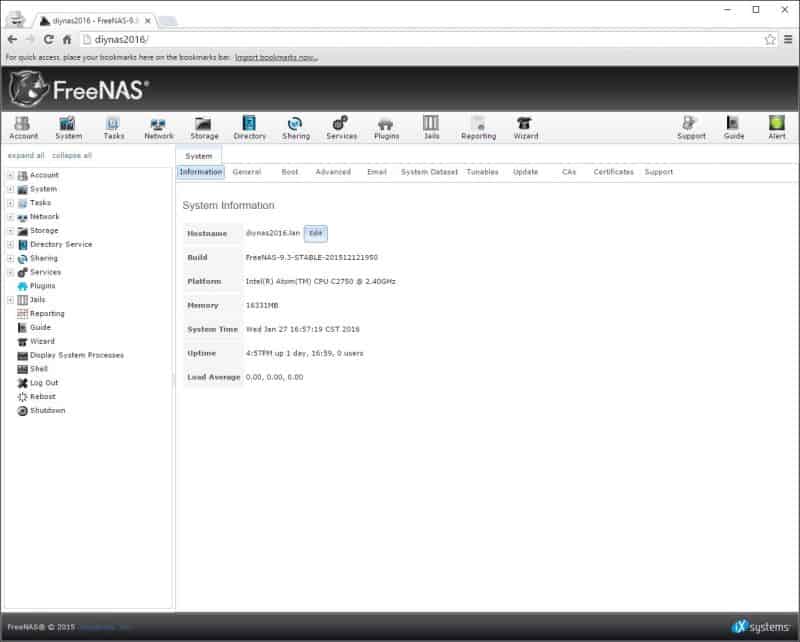
Task: Click collapse all link
Action: pos(72,155)
